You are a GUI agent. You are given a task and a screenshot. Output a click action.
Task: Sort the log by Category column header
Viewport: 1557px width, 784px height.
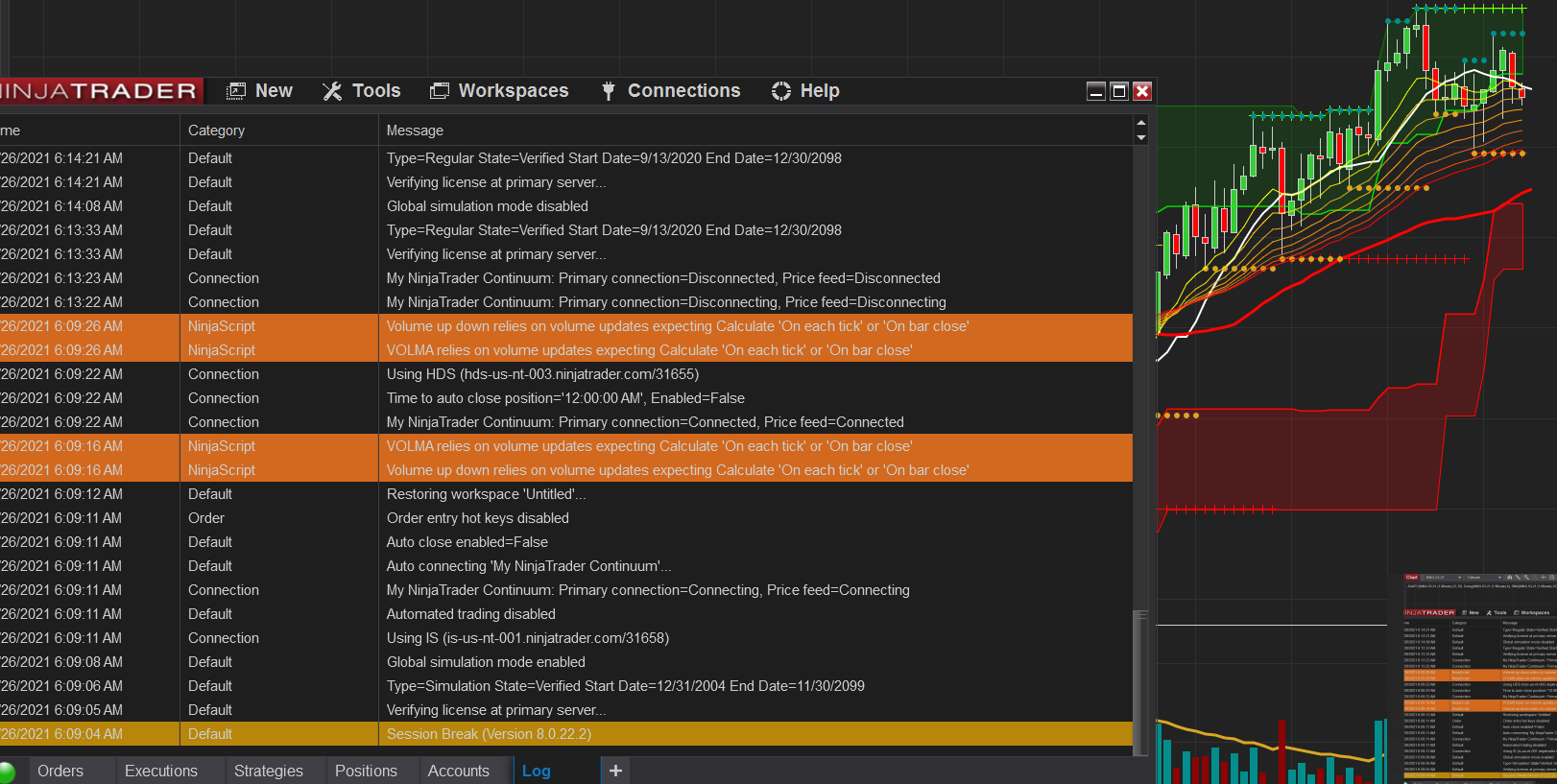pyautogui.click(x=216, y=131)
